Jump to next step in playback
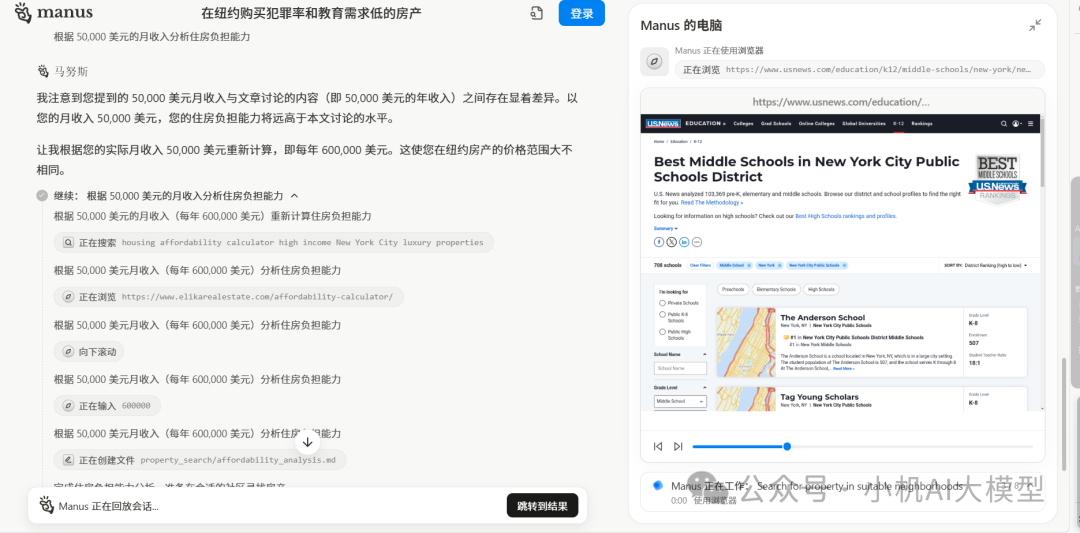This screenshot has width=1080, height=533. (x=678, y=446)
